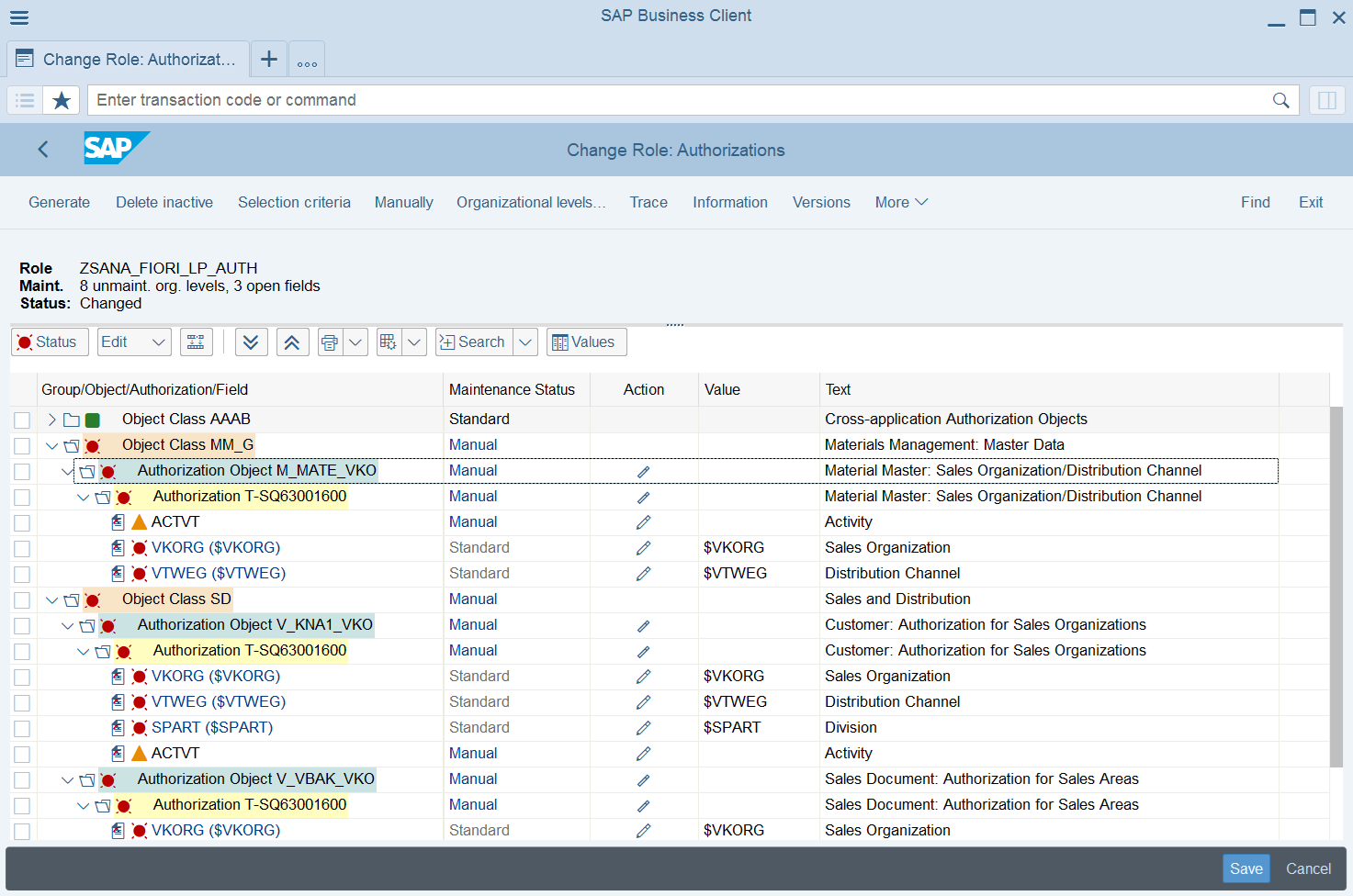The image size is (1353, 896).
Task: Select the V_VBAK_VKO row checkbox
Action: pyautogui.click(x=22, y=779)
